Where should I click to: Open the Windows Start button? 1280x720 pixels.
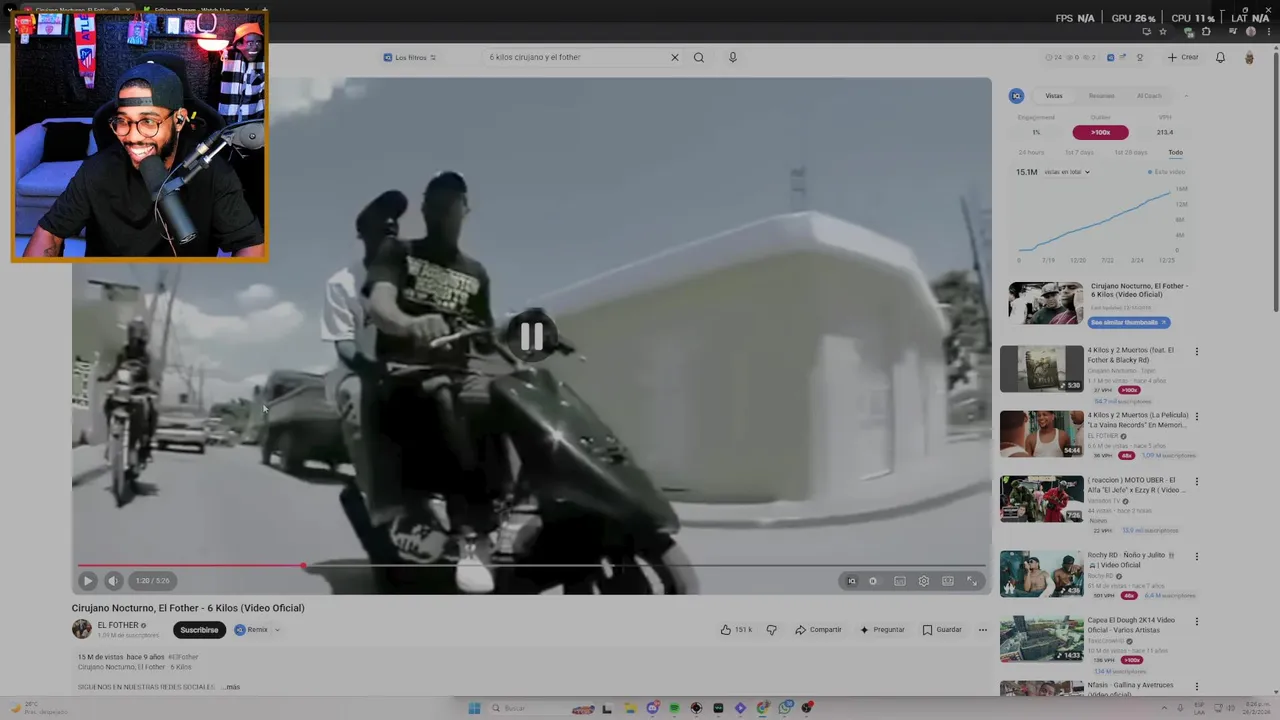pyautogui.click(x=474, y=708)
